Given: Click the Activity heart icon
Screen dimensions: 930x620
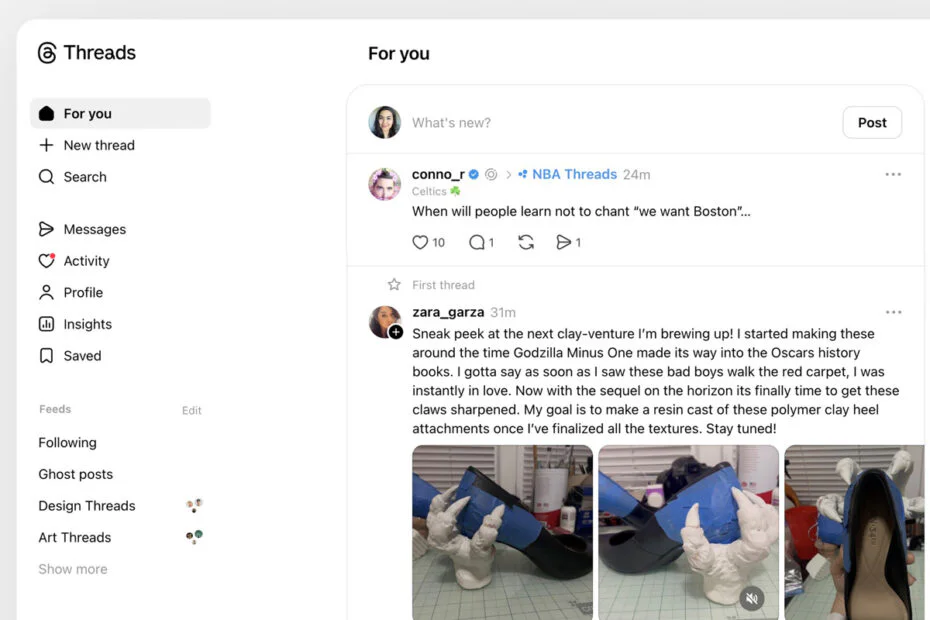Looking at the screenshot, I should point(46,260).
